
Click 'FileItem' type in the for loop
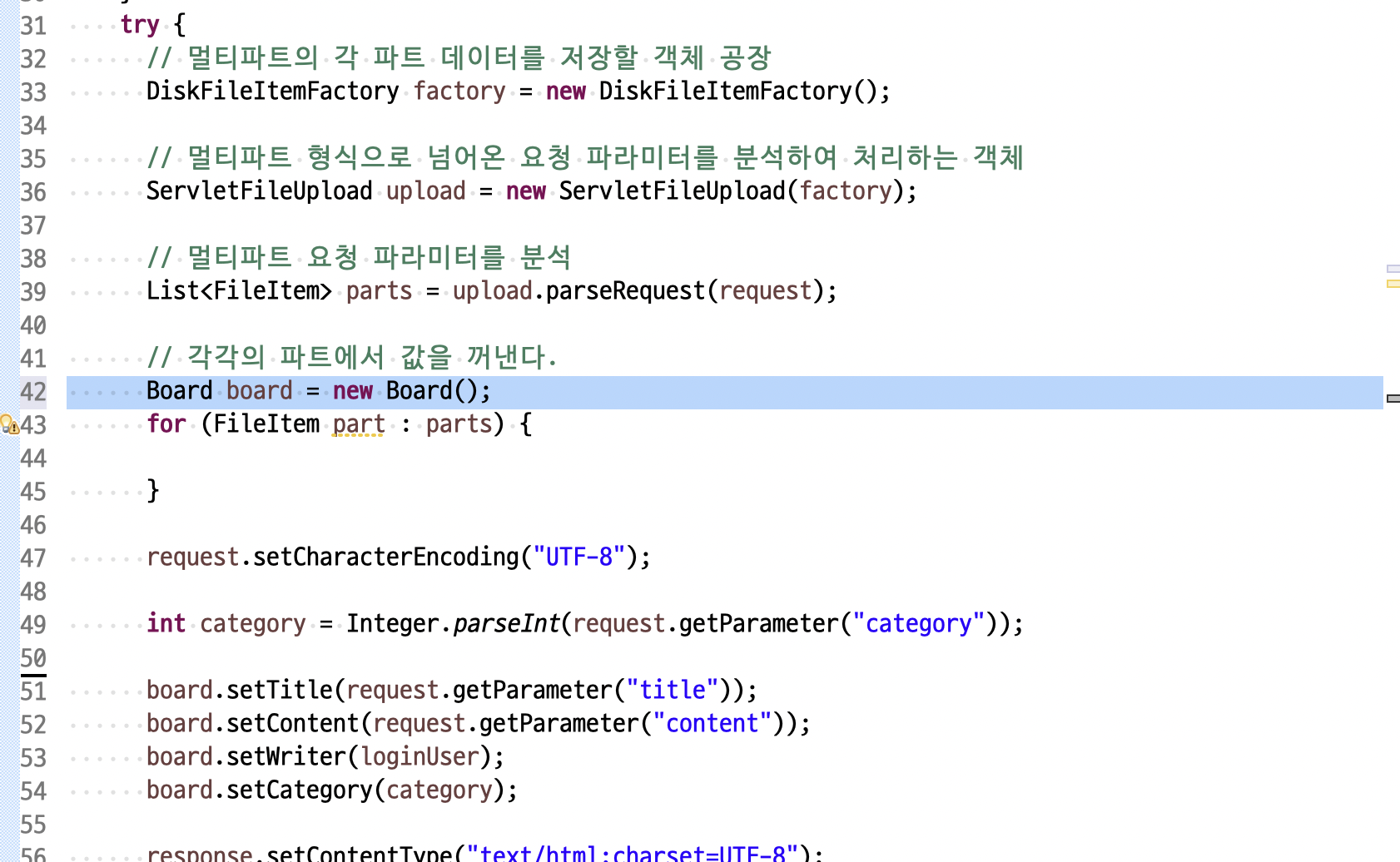click(x=266, y=424)
